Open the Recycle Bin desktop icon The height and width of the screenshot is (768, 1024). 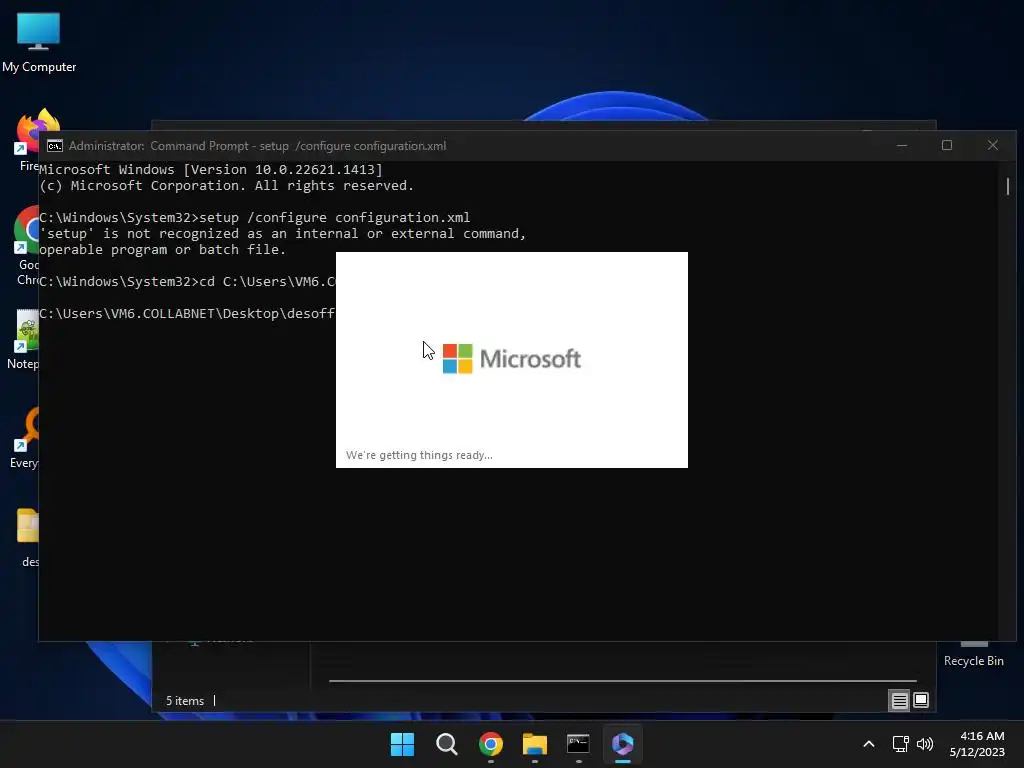coord(973,654)
